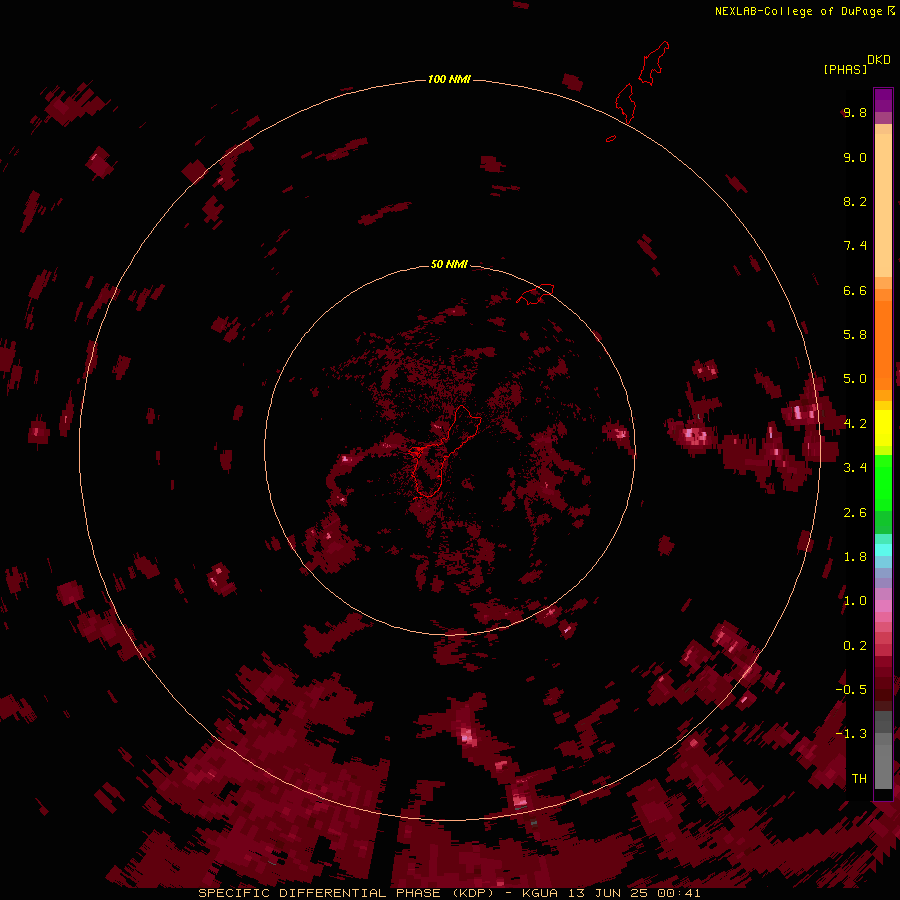Pick the cyan band of the color scale
The height and width of the screenshot is (900, 900).
[883, 549]
